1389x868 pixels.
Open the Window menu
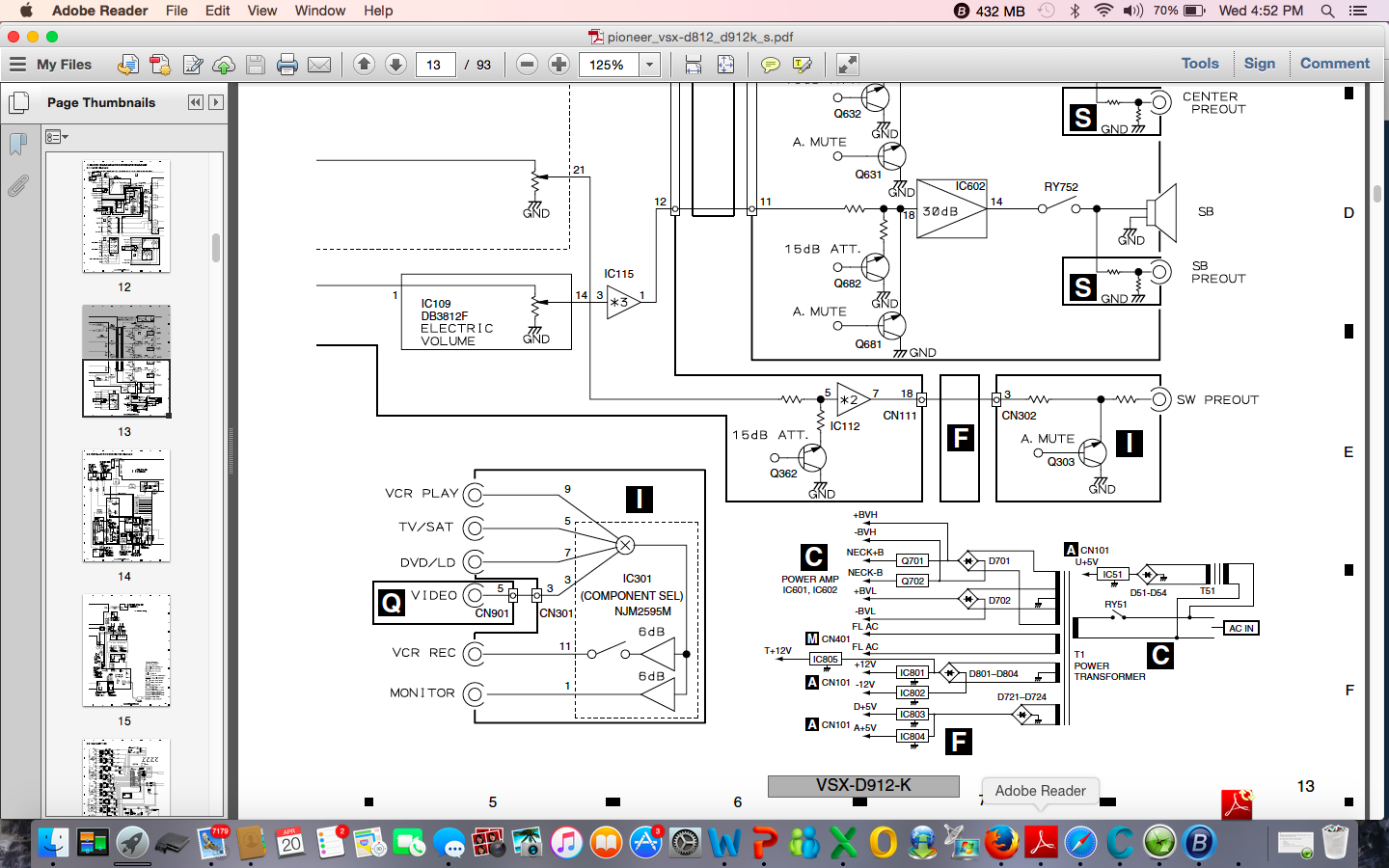pyautogui.click(x=320, y=11)
